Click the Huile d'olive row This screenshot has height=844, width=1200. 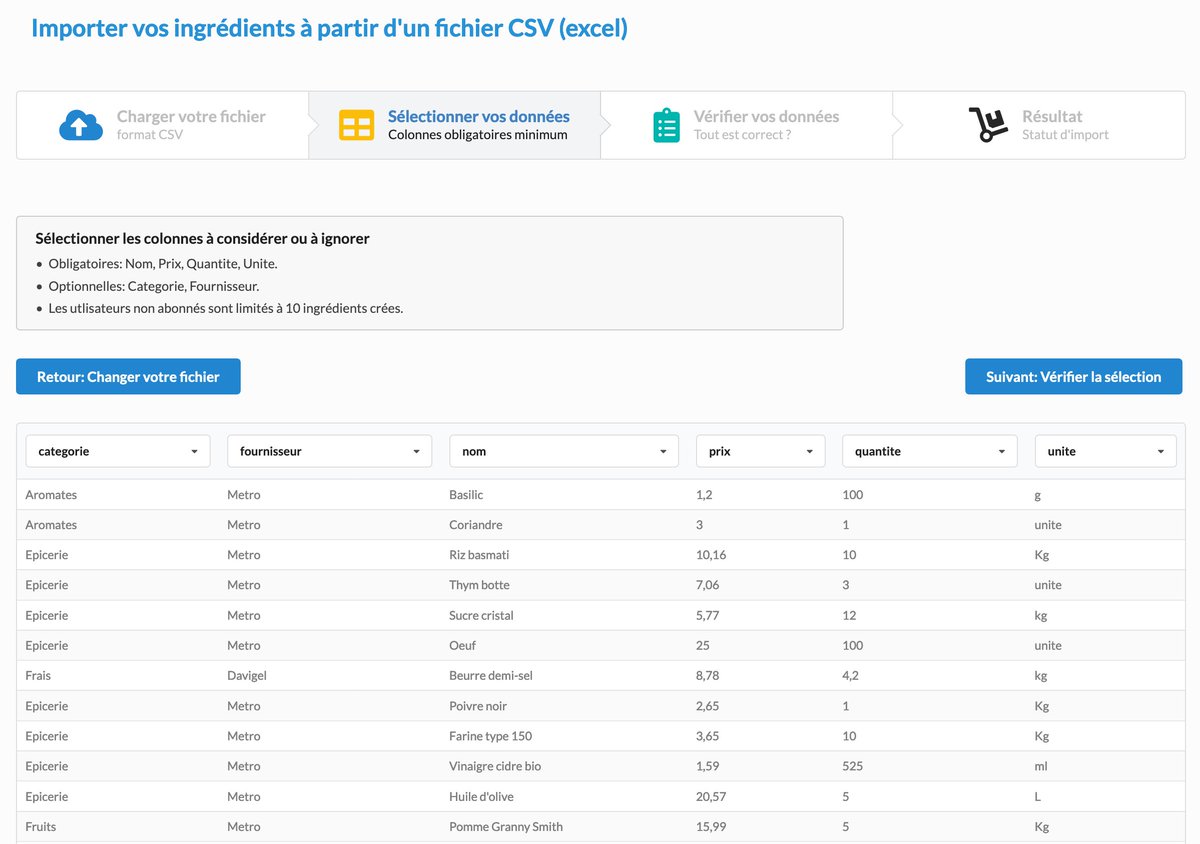[x=483, y=796]
